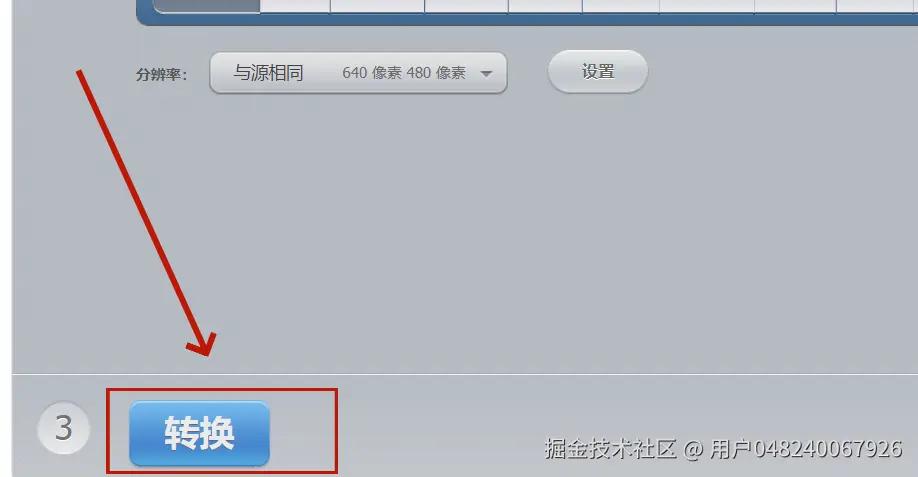Click the 640 像素 480 像素 value text
The image size is (918, 477).
click(x=404, y=73)
